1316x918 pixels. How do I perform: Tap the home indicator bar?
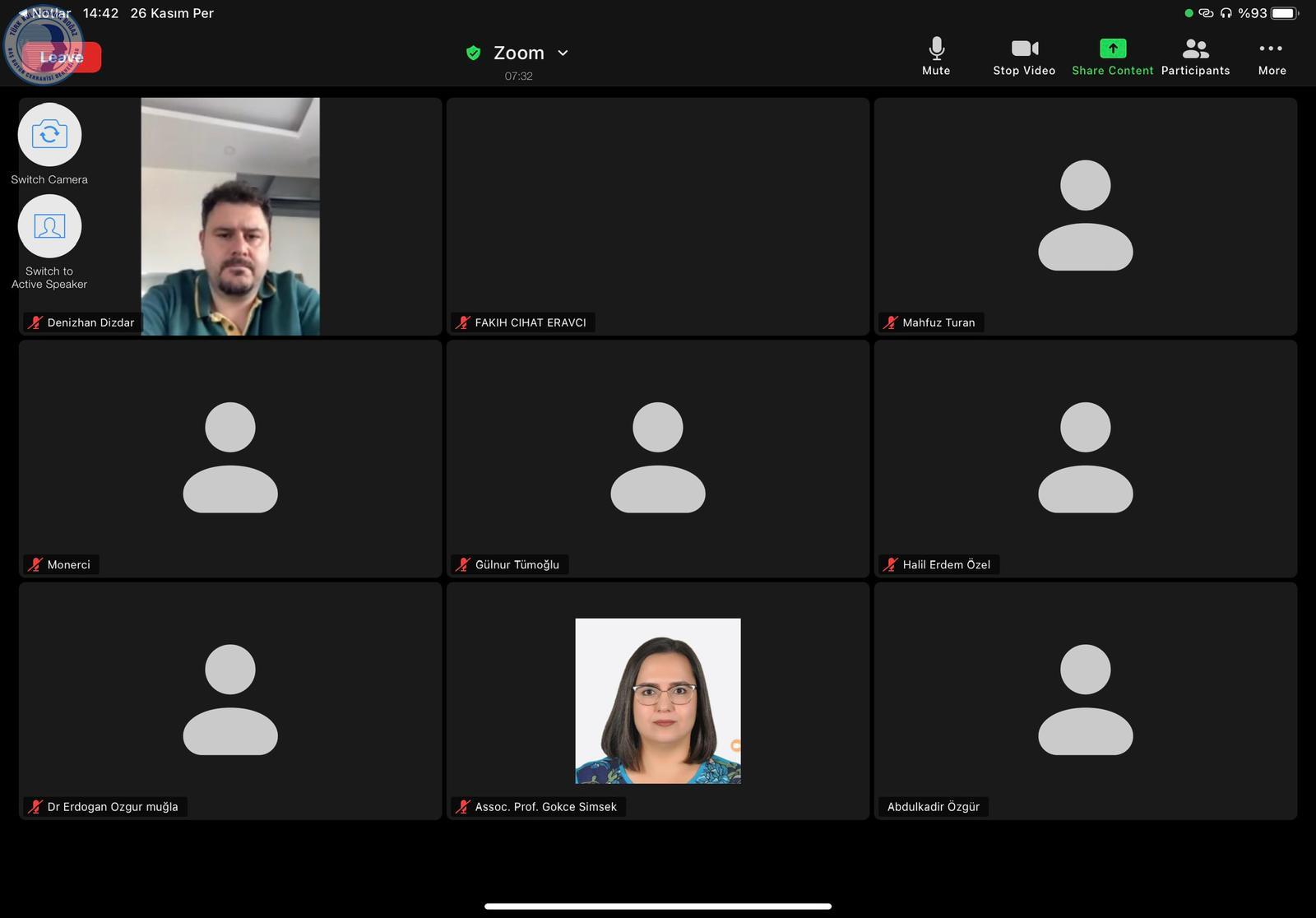click(658, 906)
